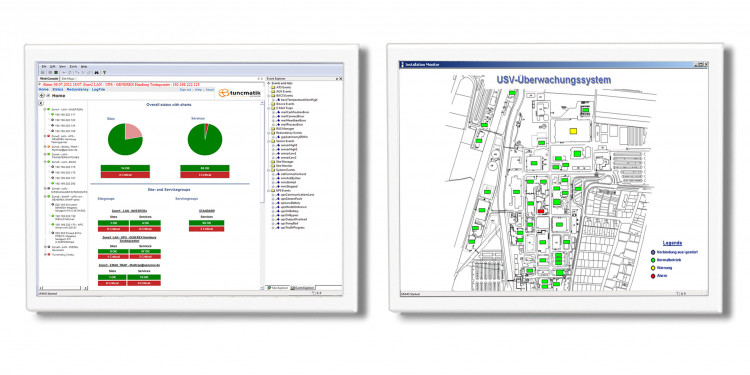The height and width of the screenshot is (375, 750).
Task: Switch to the Site Maps tab
Action: coord(68,78)
